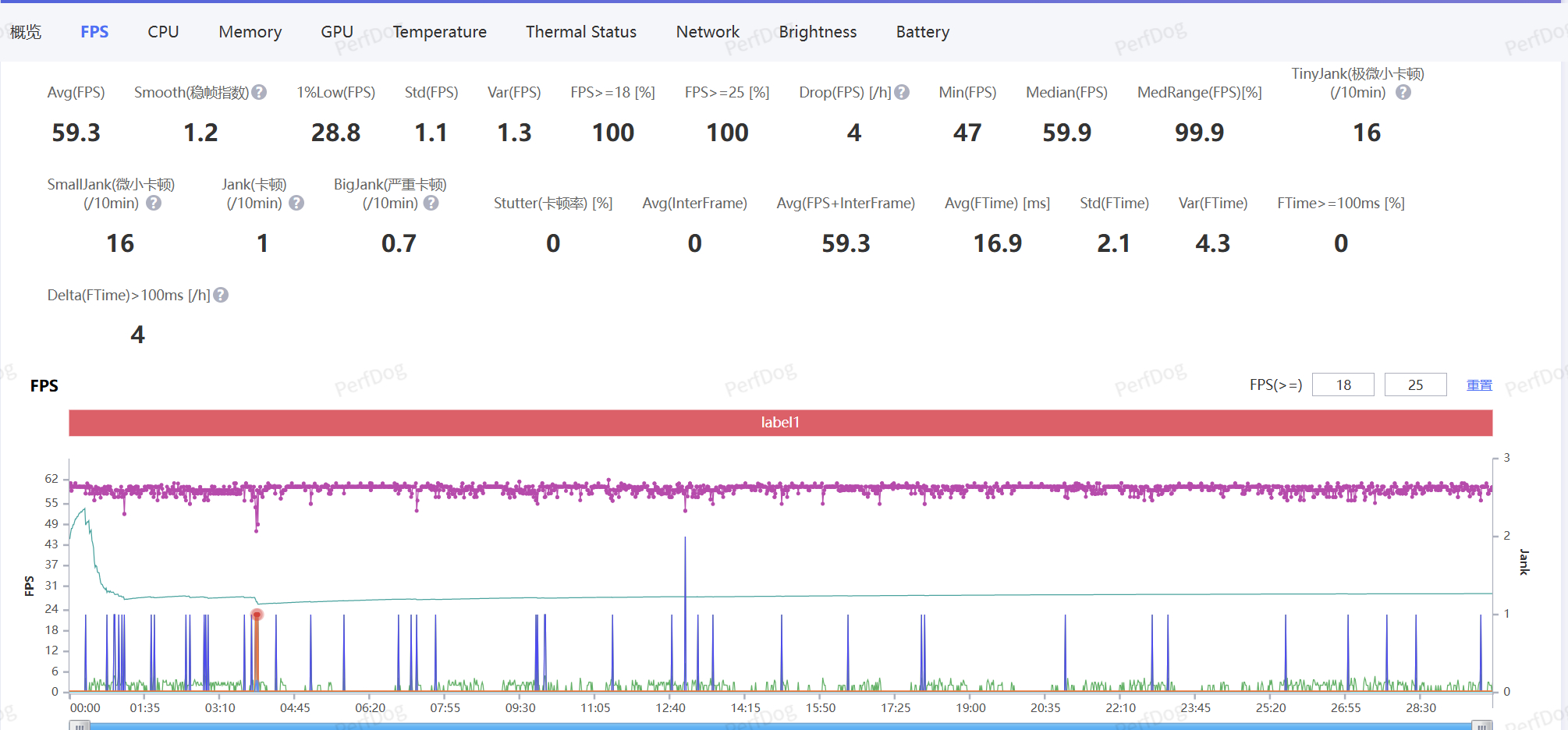Click the FPS threshold field showing 18
This screenshot has height=730, width=1568.
pos(1343,384)
